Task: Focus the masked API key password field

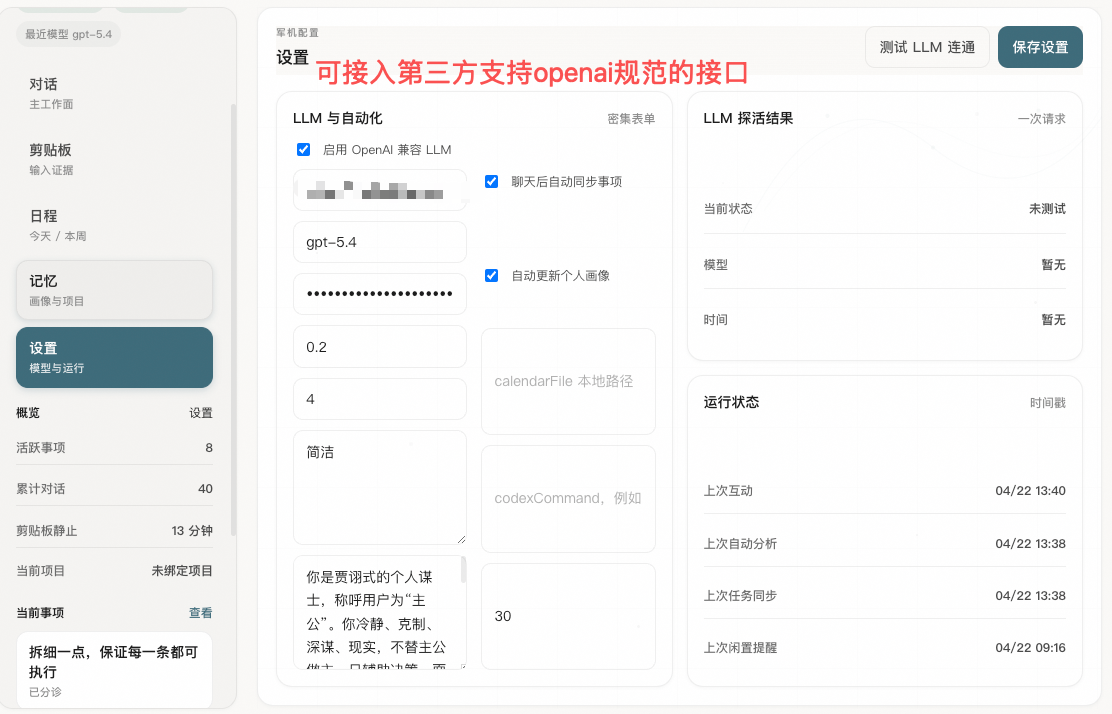Action: (379, 294)
